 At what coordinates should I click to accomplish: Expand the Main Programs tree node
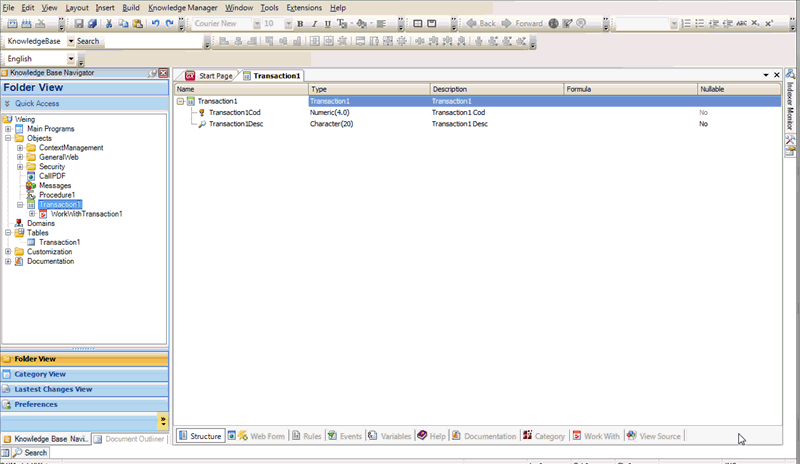tap(8, 129)
